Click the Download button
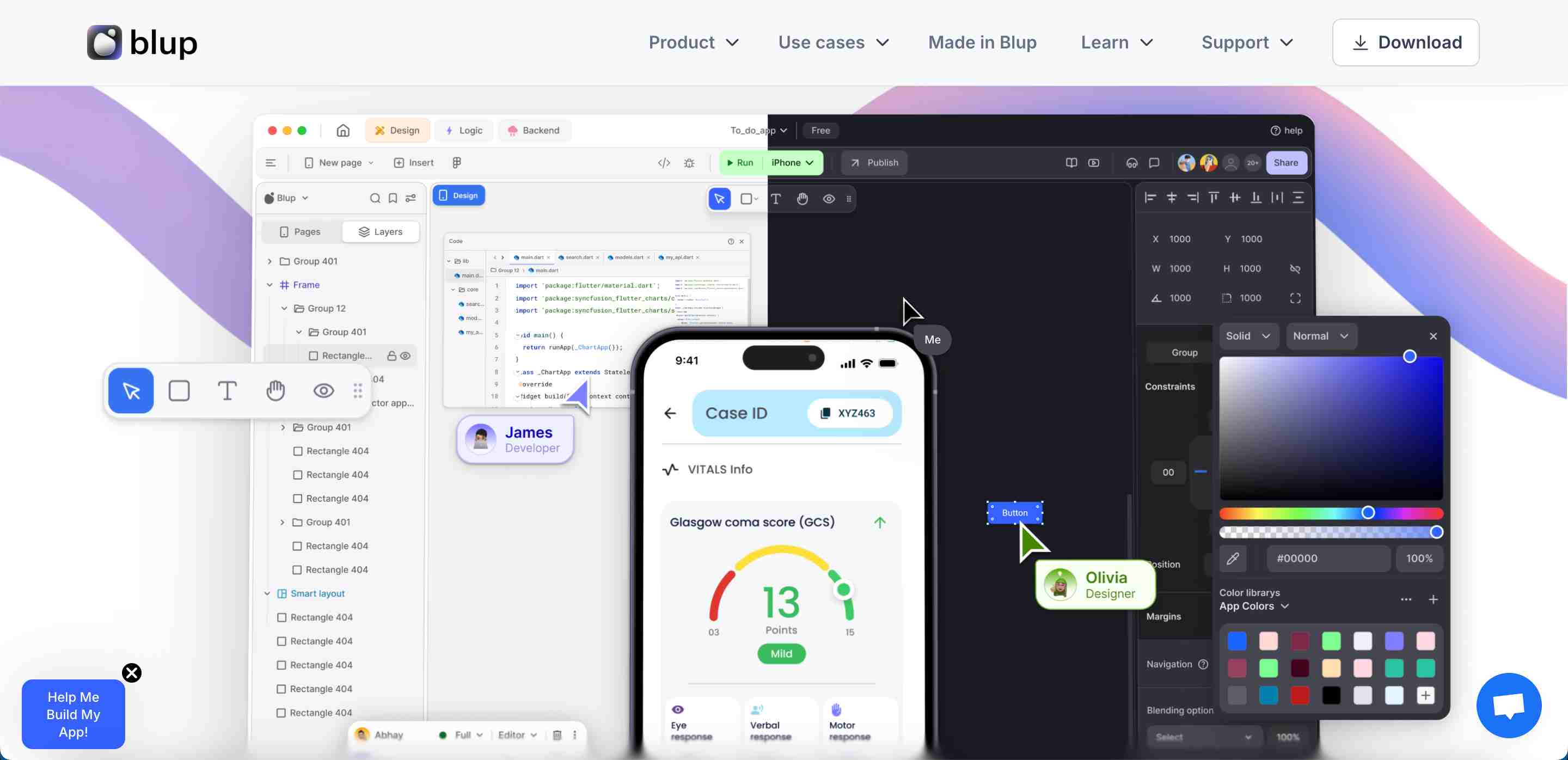This screenshot has width=1568, height=760. [x=1405, y=42]
